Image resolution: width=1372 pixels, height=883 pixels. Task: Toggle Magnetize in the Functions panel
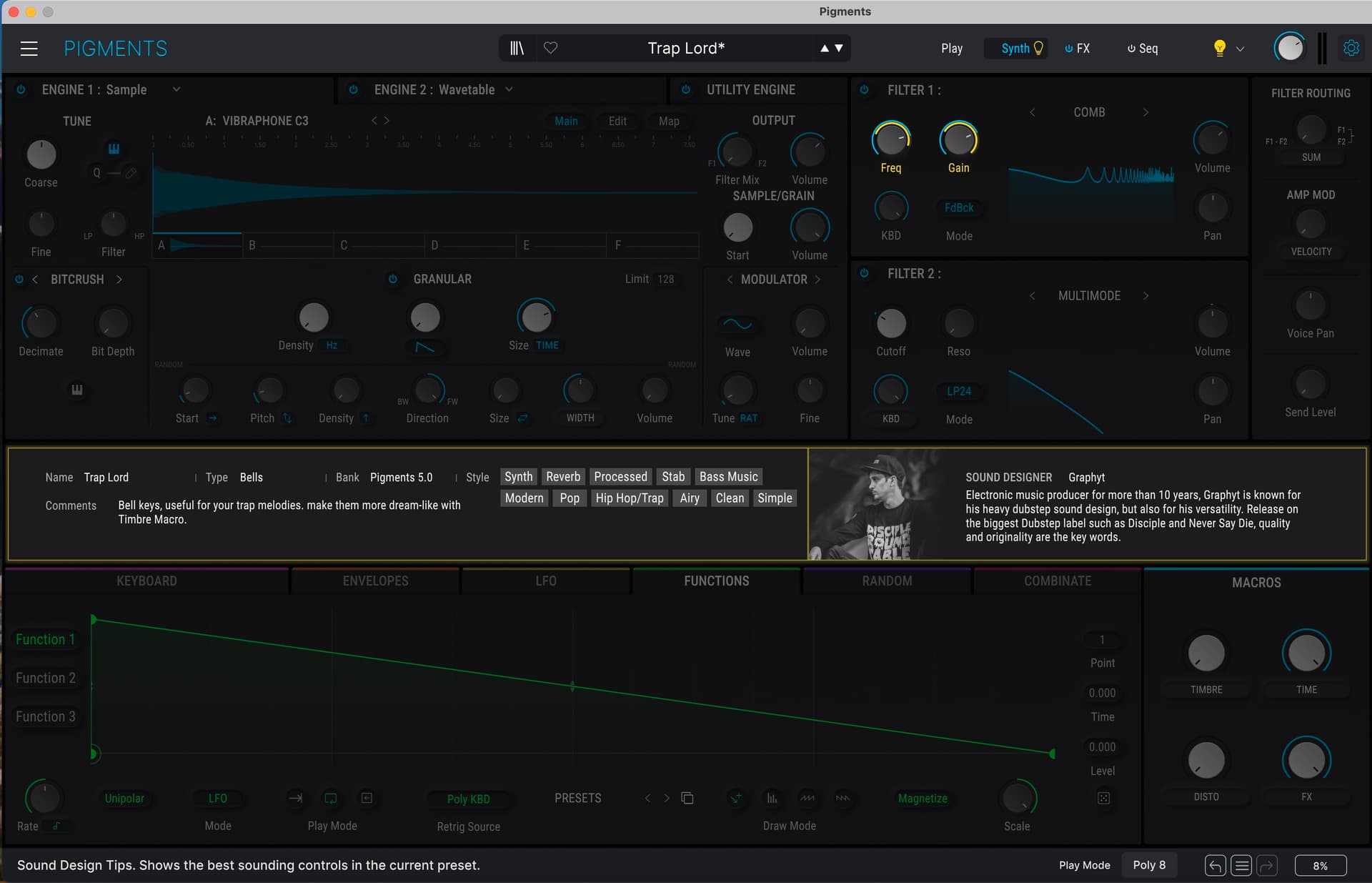click(x=923, y=798)
